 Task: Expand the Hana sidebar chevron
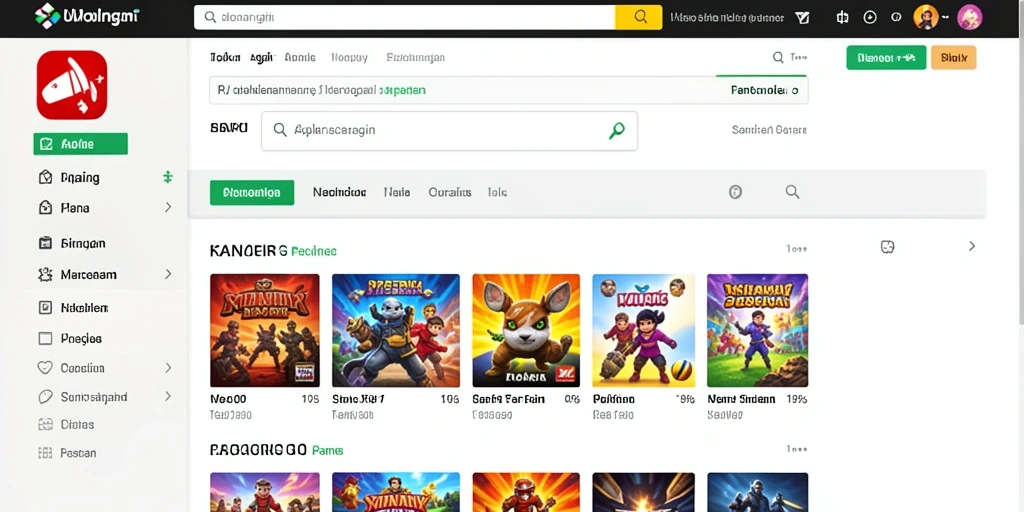tap(168, 208)
